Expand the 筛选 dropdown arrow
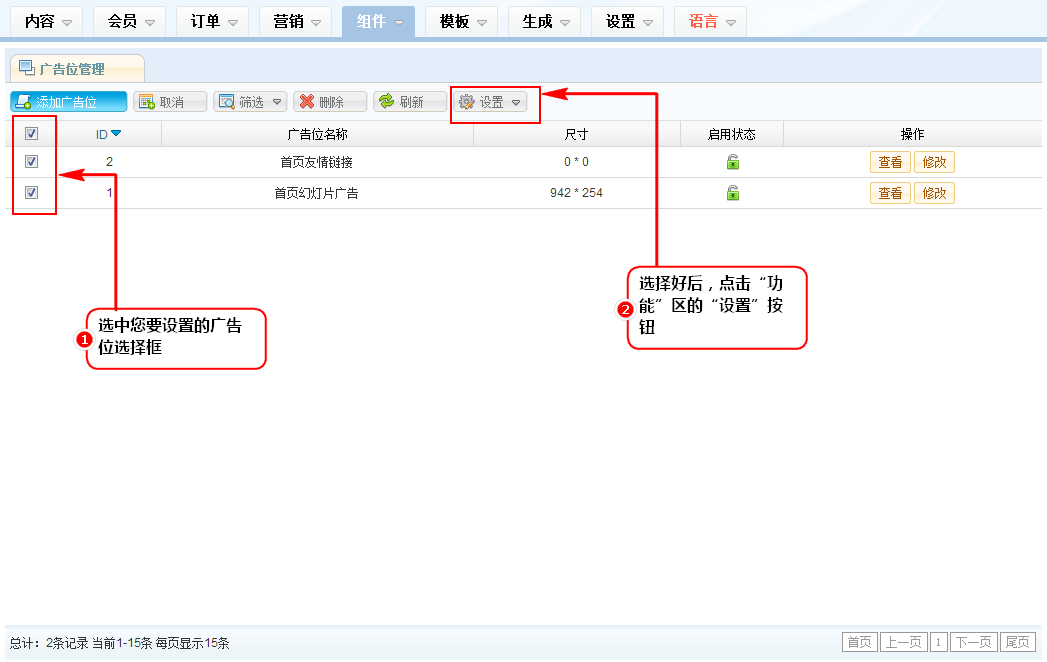The height and width of the screenshot is (662, 1047). [276, 102]
